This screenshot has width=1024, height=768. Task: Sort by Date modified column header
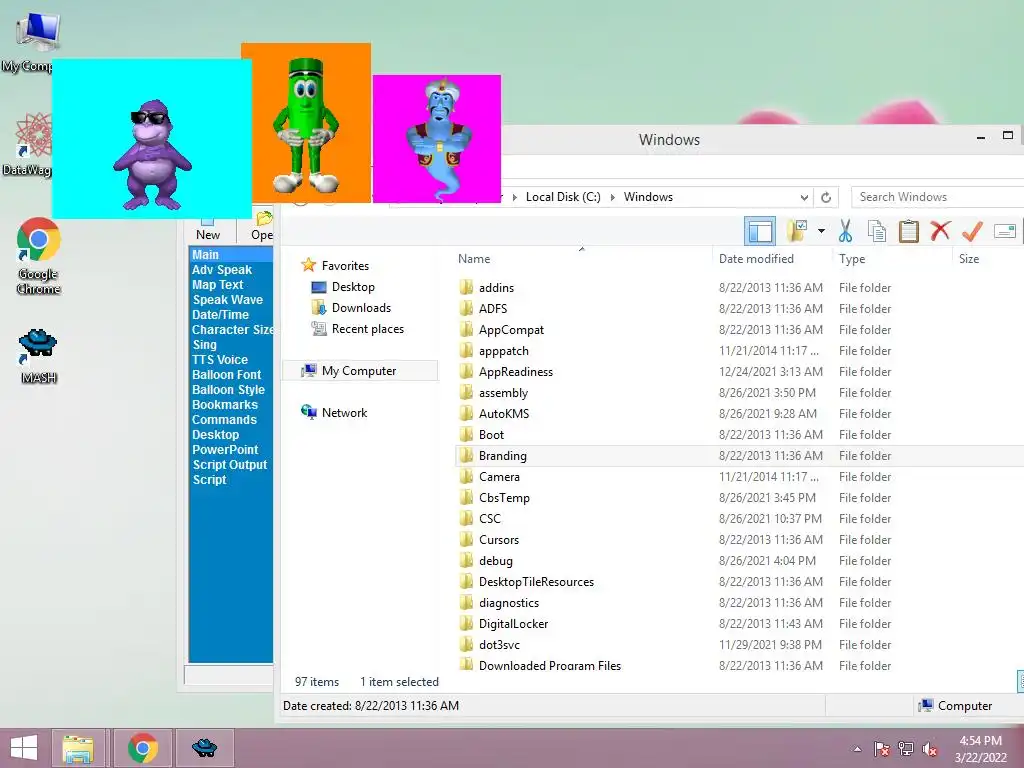coord(756,259)
